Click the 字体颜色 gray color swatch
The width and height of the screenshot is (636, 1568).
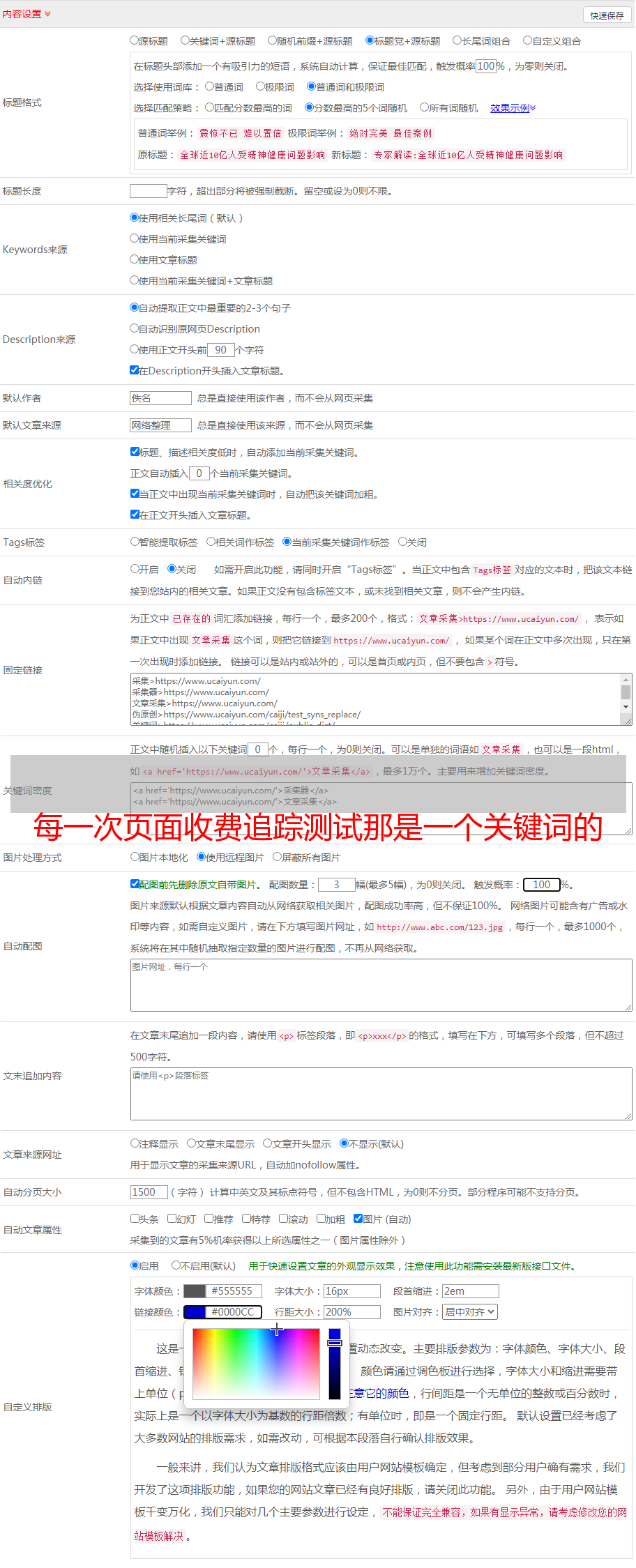(x=195, y=1291)
